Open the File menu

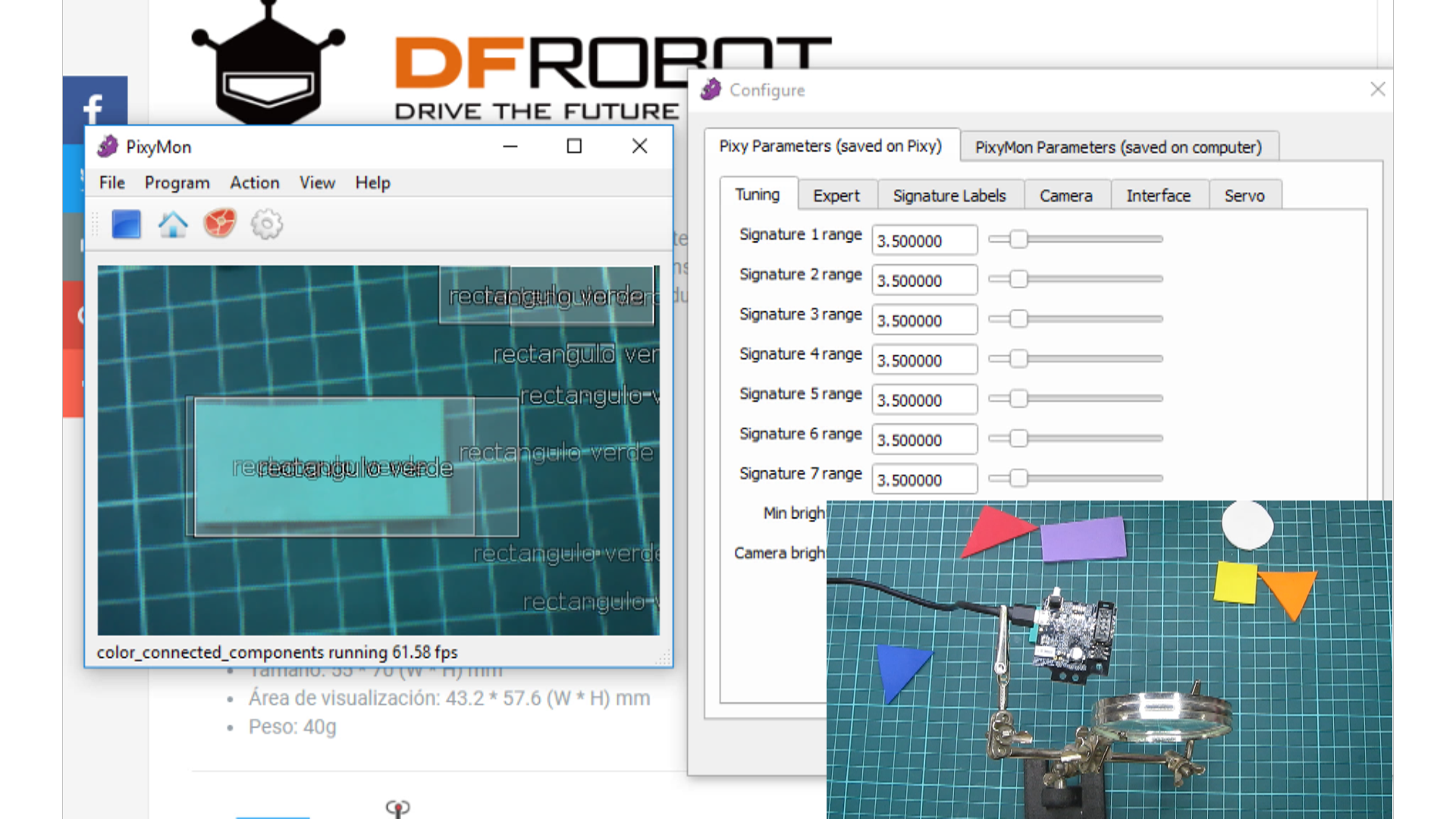tap(112, 183)
